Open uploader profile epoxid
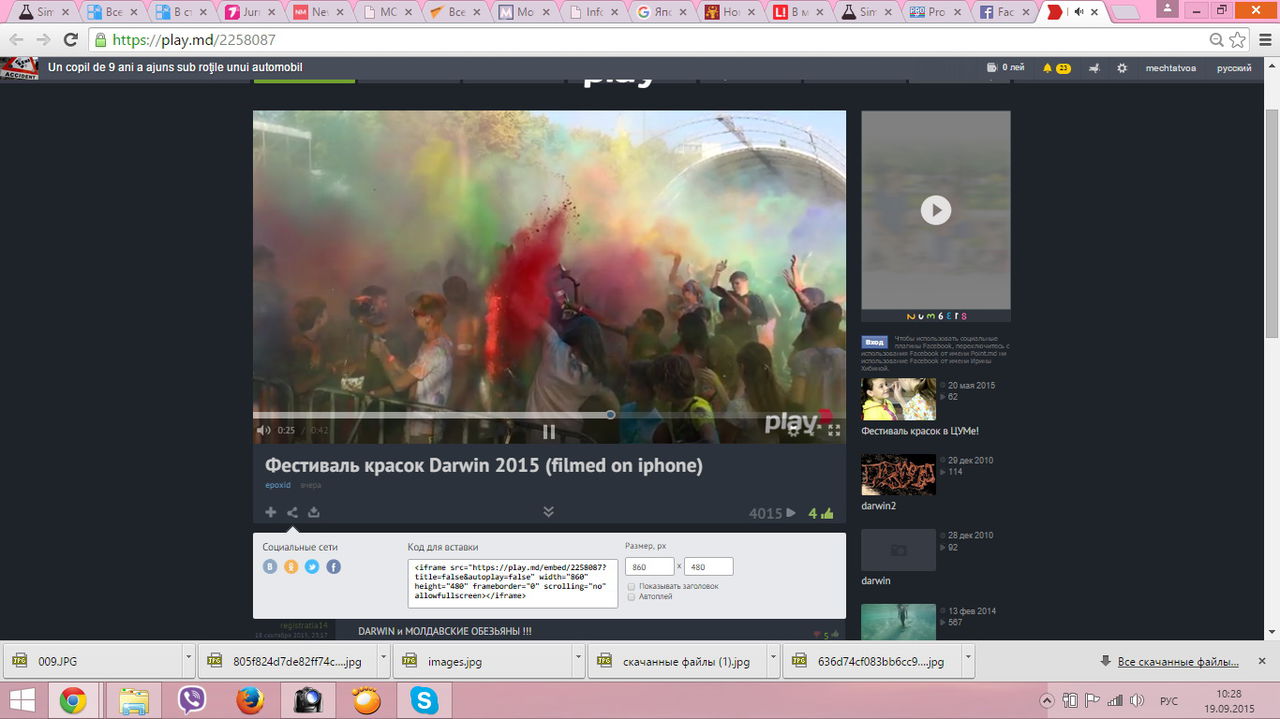Viewport: 1280px width, 719px height. click(x=277, y=485)
